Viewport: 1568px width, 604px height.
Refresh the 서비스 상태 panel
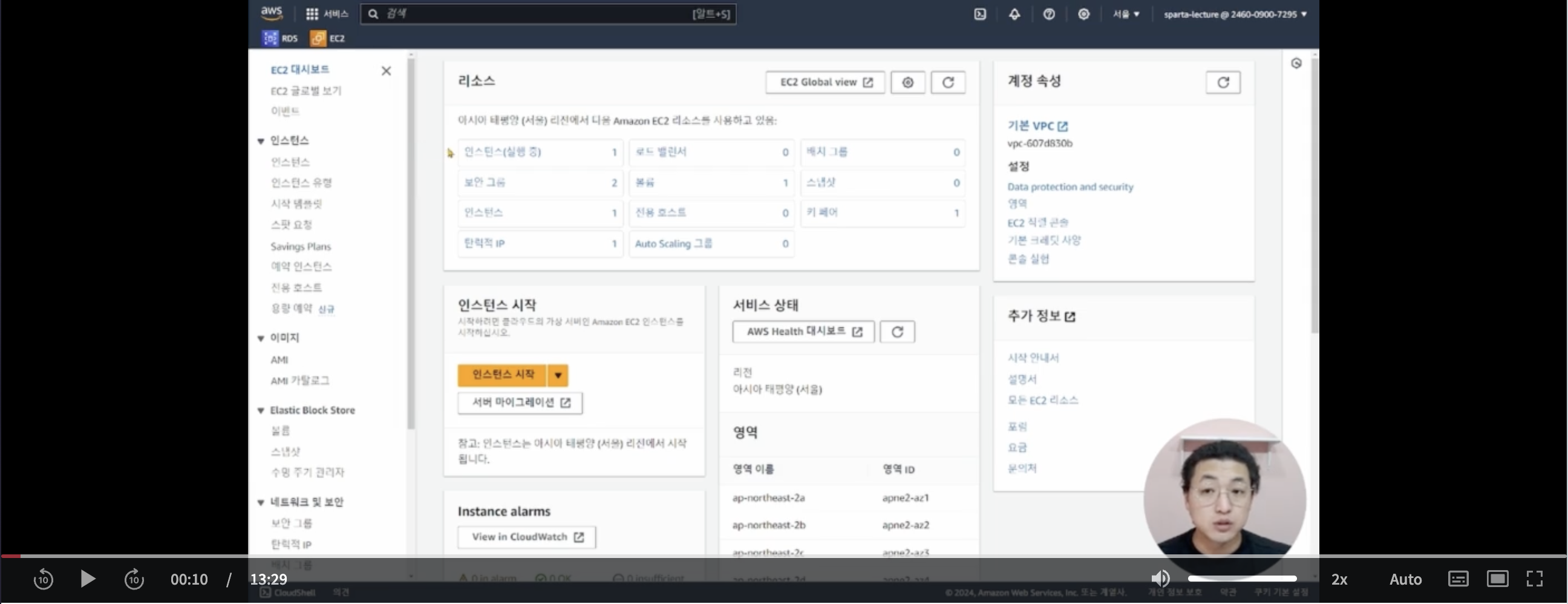(897, 332)
